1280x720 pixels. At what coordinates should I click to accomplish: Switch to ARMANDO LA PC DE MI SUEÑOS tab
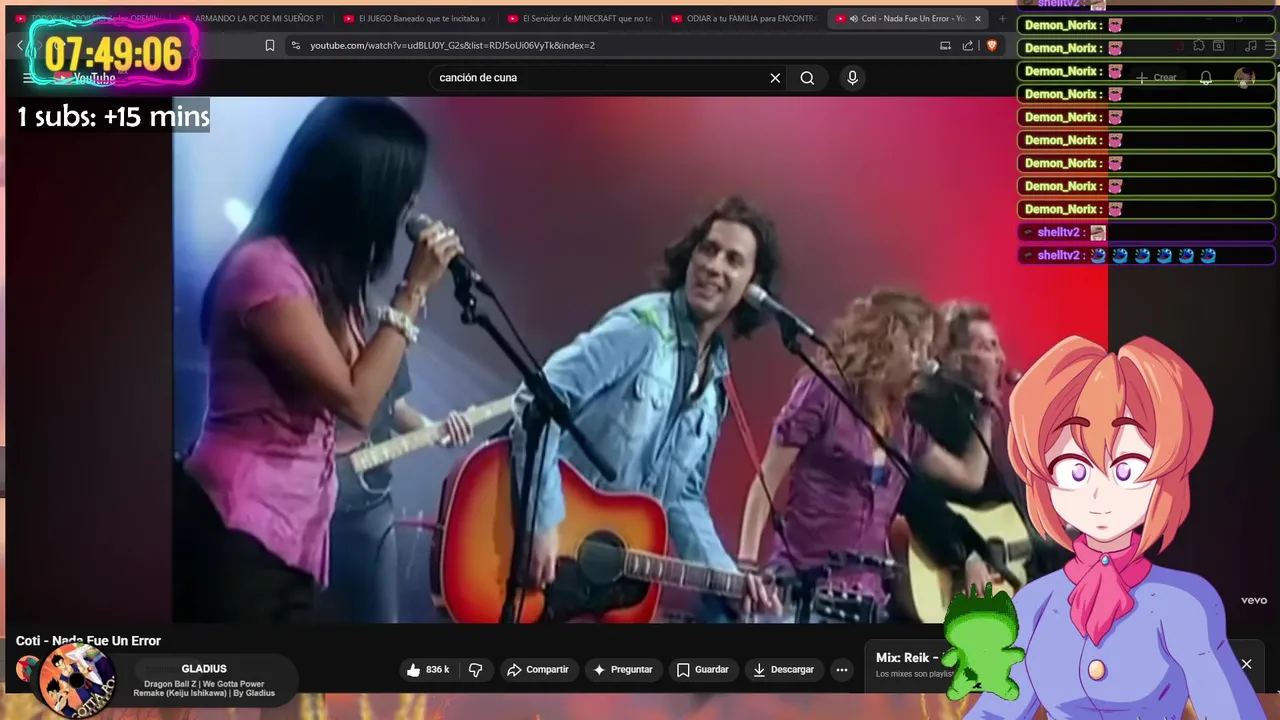point(252,18)
